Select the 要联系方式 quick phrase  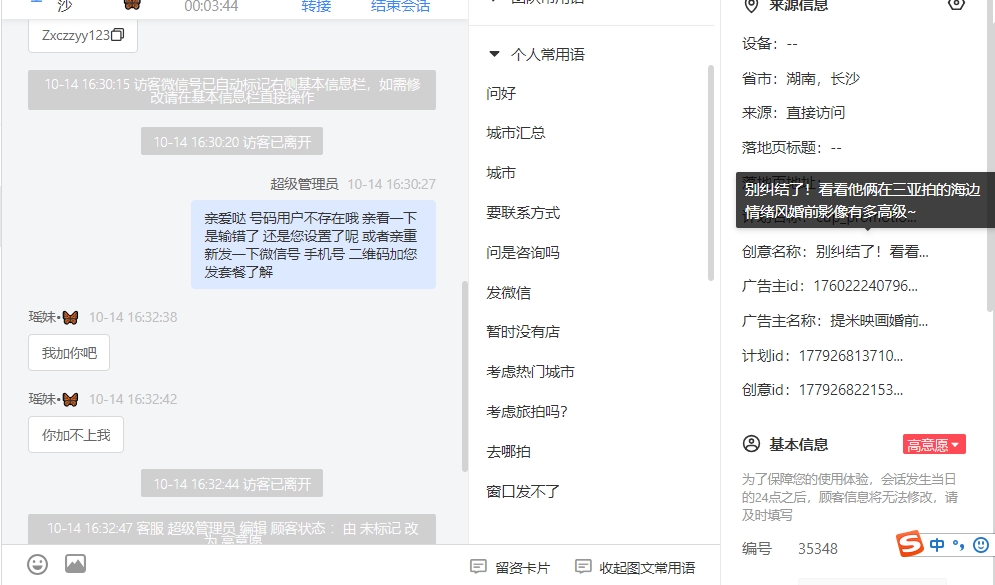coord(523,213)
